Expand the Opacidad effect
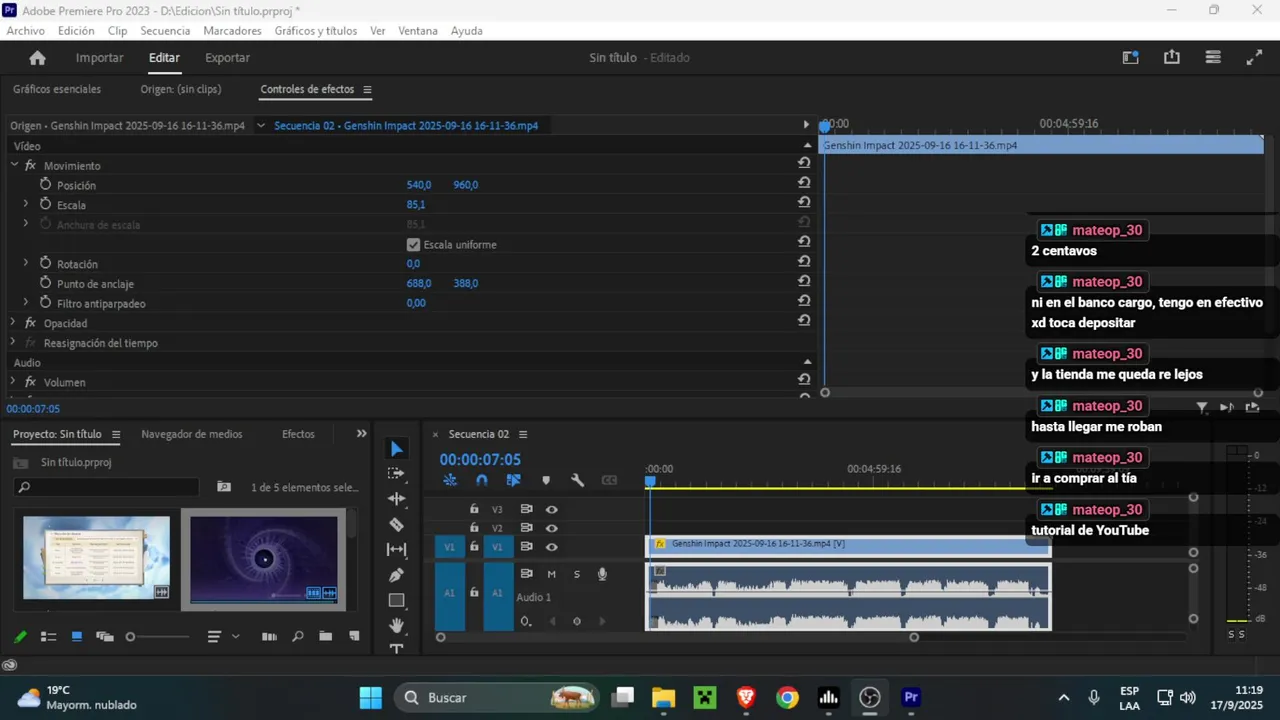Viewport: 1280px width, 720px height. pyautogui.click(x=13, y=322)
